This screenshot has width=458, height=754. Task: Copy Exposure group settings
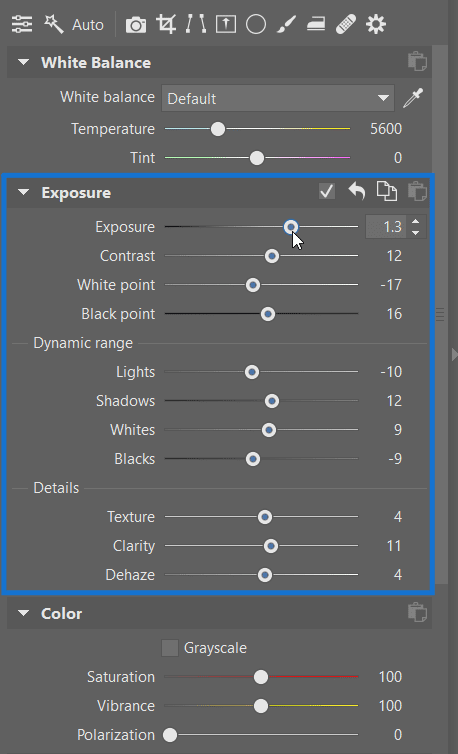point(387,192)
